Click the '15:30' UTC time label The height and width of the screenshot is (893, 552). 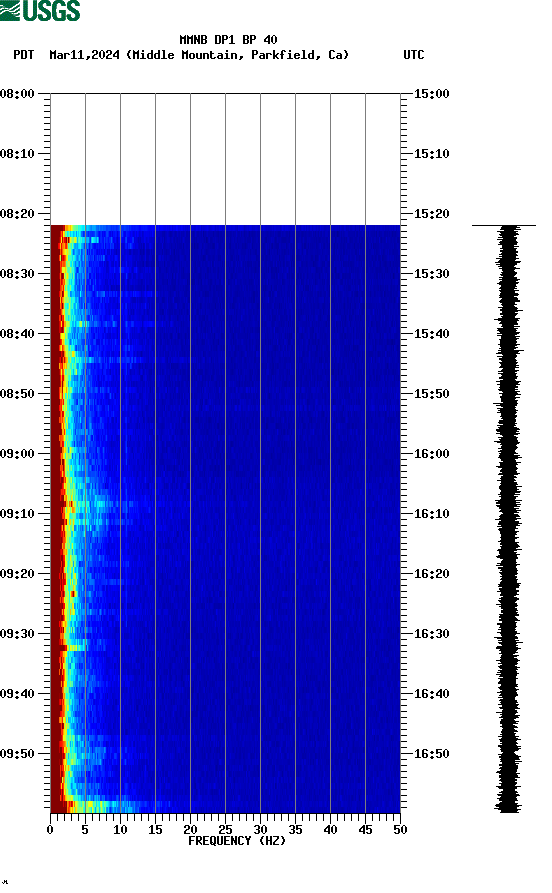click(431, 273)
